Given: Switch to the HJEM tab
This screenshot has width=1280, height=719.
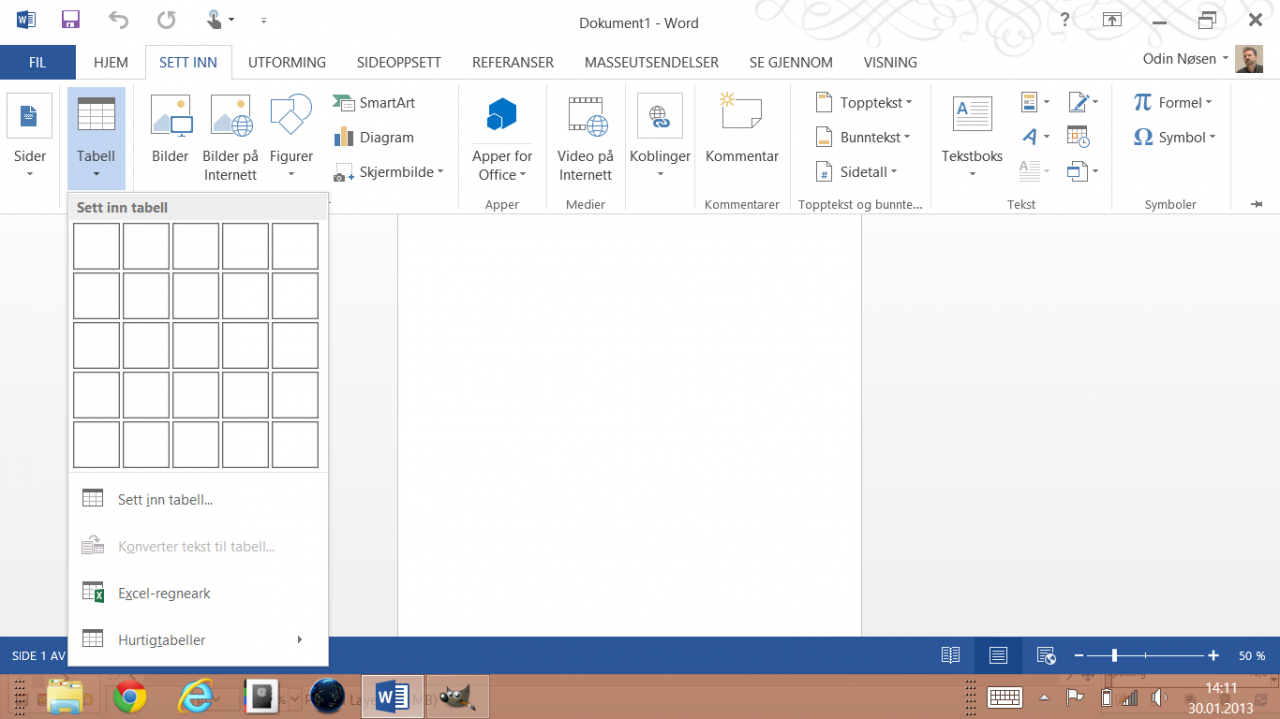Looking at the screenshot, I should tap(111, 62).
